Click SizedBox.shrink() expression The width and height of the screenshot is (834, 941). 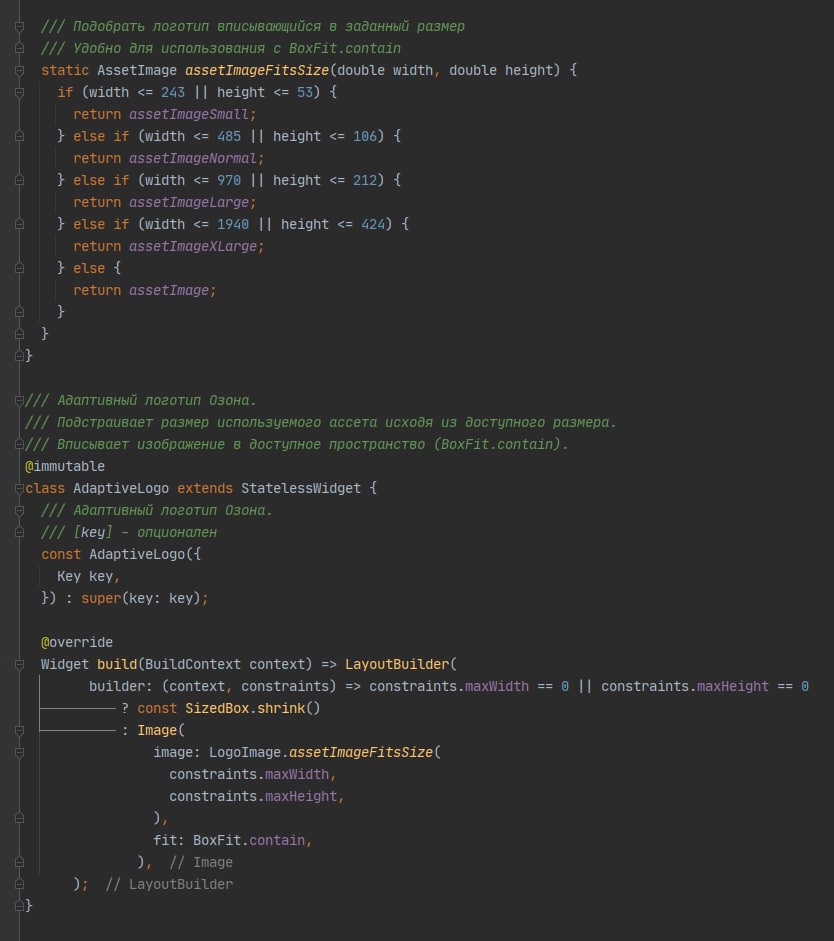(x=253, y=708)
